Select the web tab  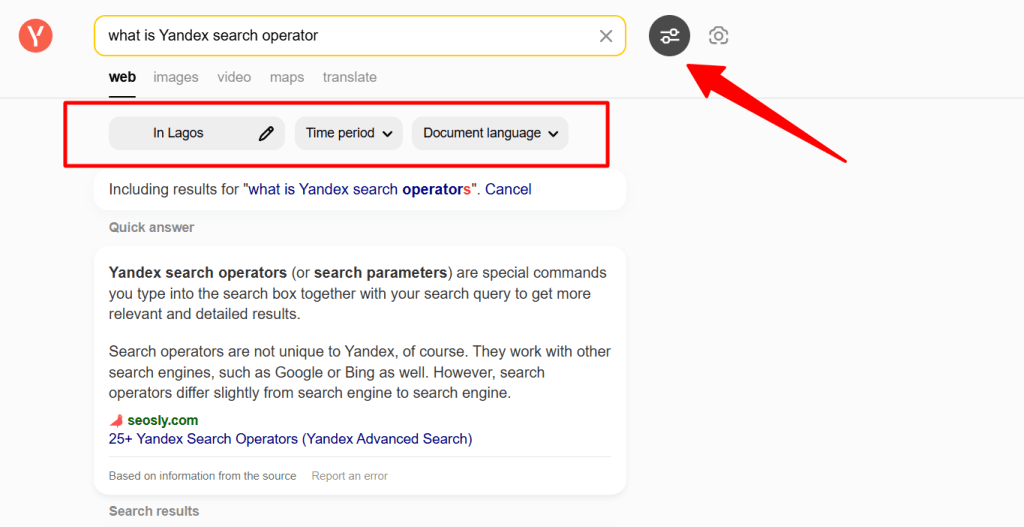tap(122, 77)
